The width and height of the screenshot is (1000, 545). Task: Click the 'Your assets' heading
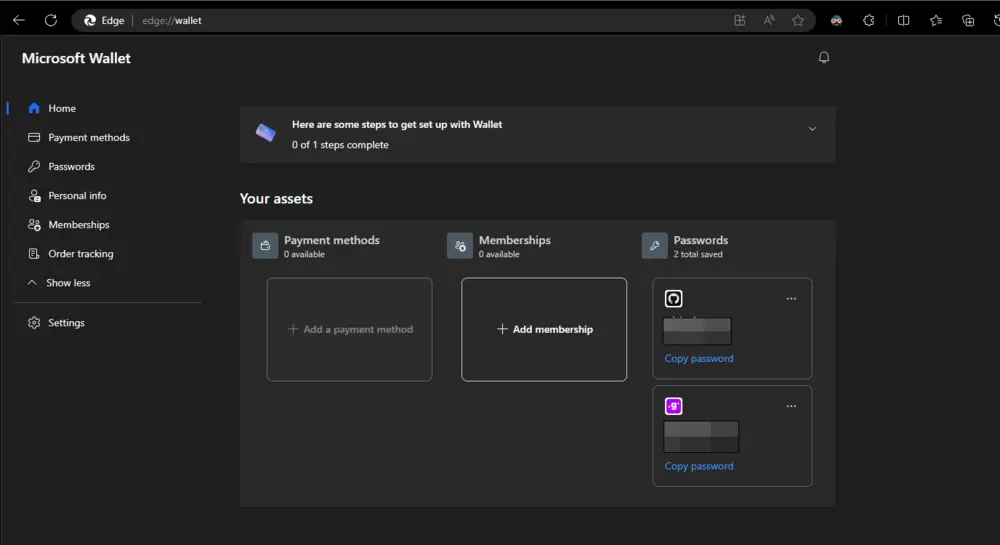[x=276, y=199]
